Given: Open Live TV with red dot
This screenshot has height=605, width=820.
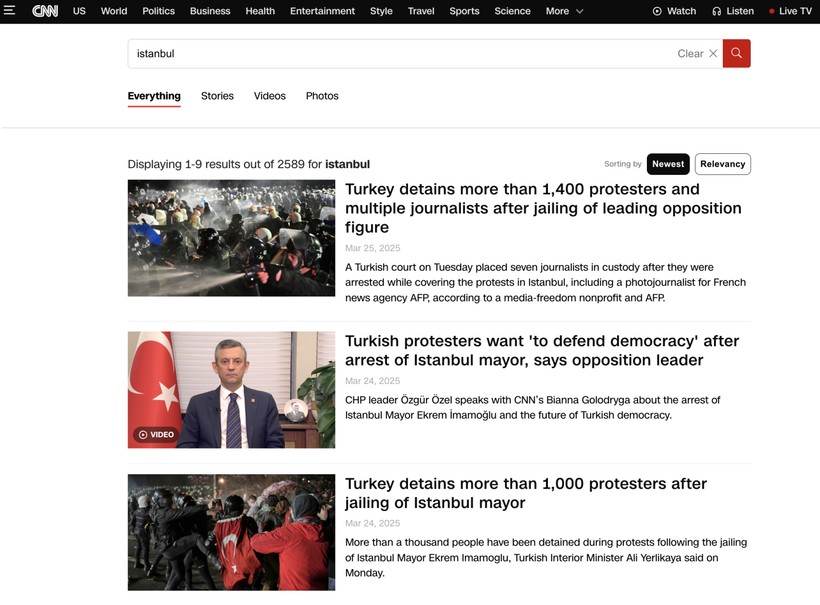Looking at the screenshot, I should 790,11.
